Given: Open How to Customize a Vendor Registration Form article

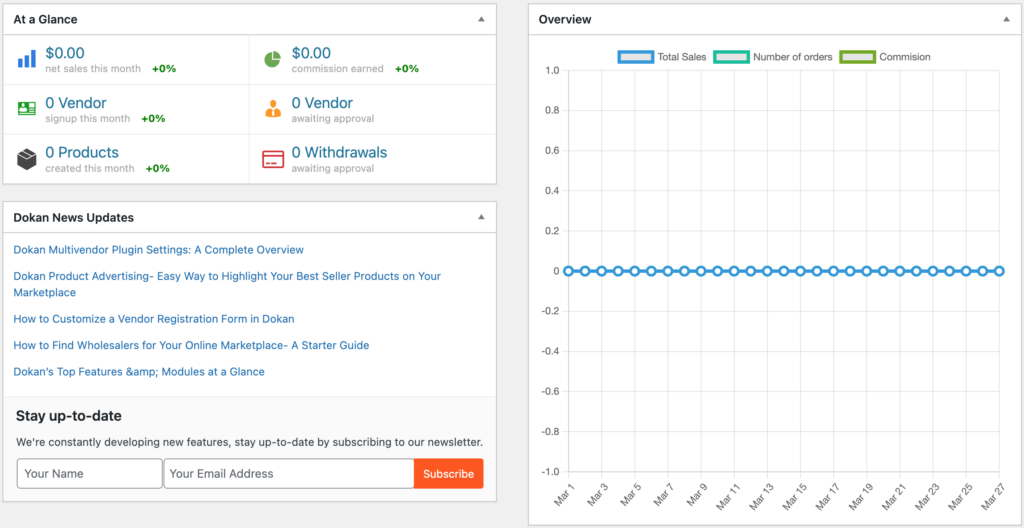Looking at the screenshot, I should tap(153, 319).
